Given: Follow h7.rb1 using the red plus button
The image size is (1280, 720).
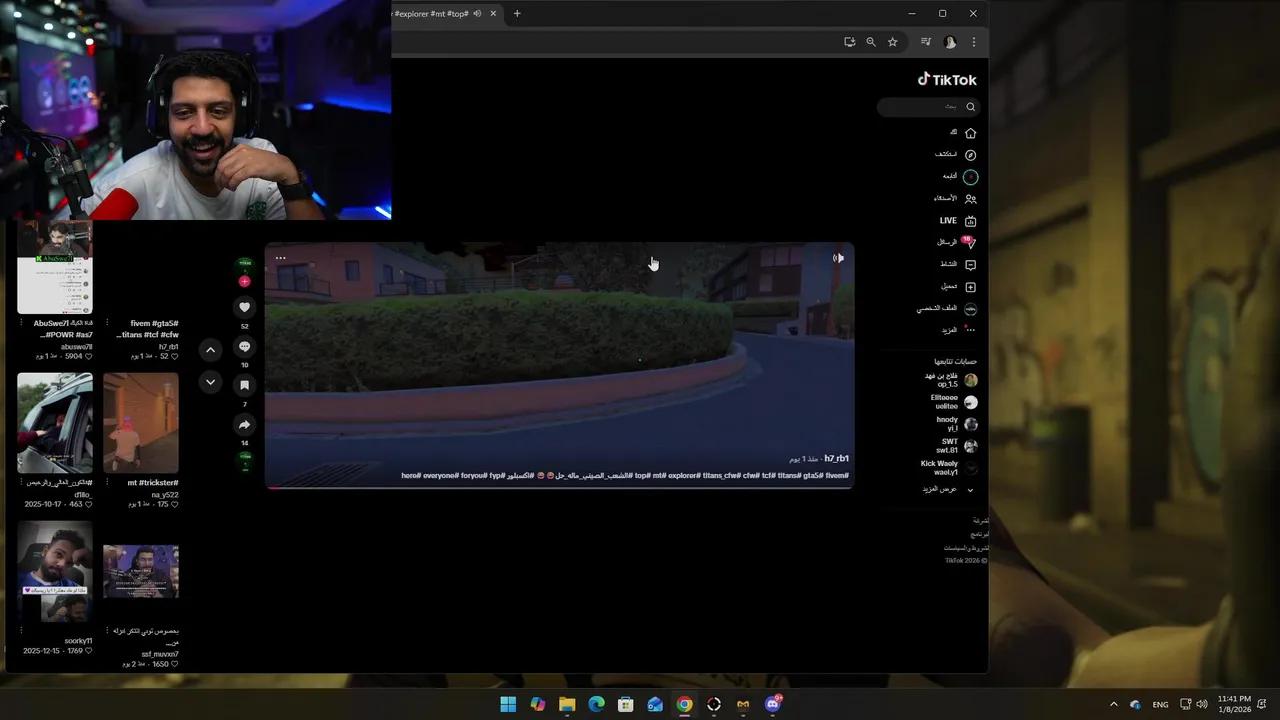Looking at the screenshot, I should (244, 281).
